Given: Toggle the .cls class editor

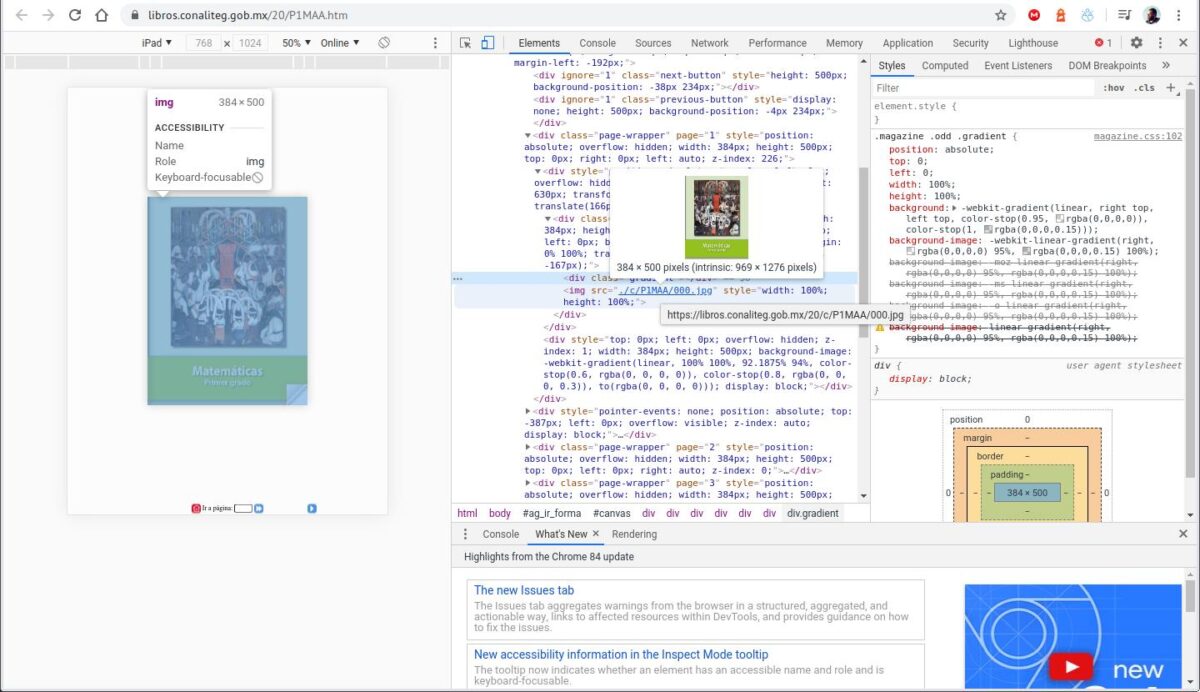Looking at the screenshot, I should (1144, 88).
